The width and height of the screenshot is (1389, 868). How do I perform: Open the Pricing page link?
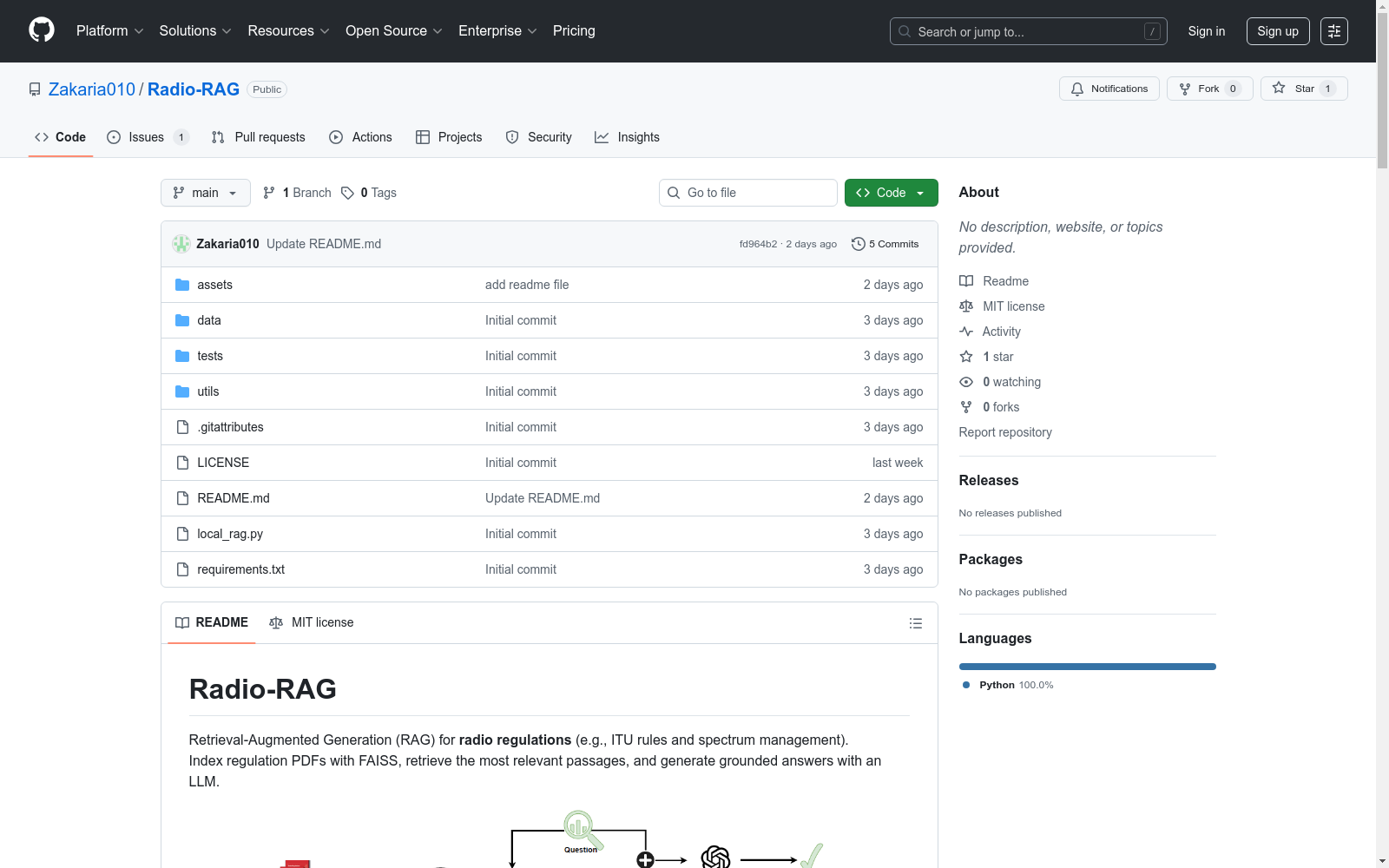(x=574, y=31)
